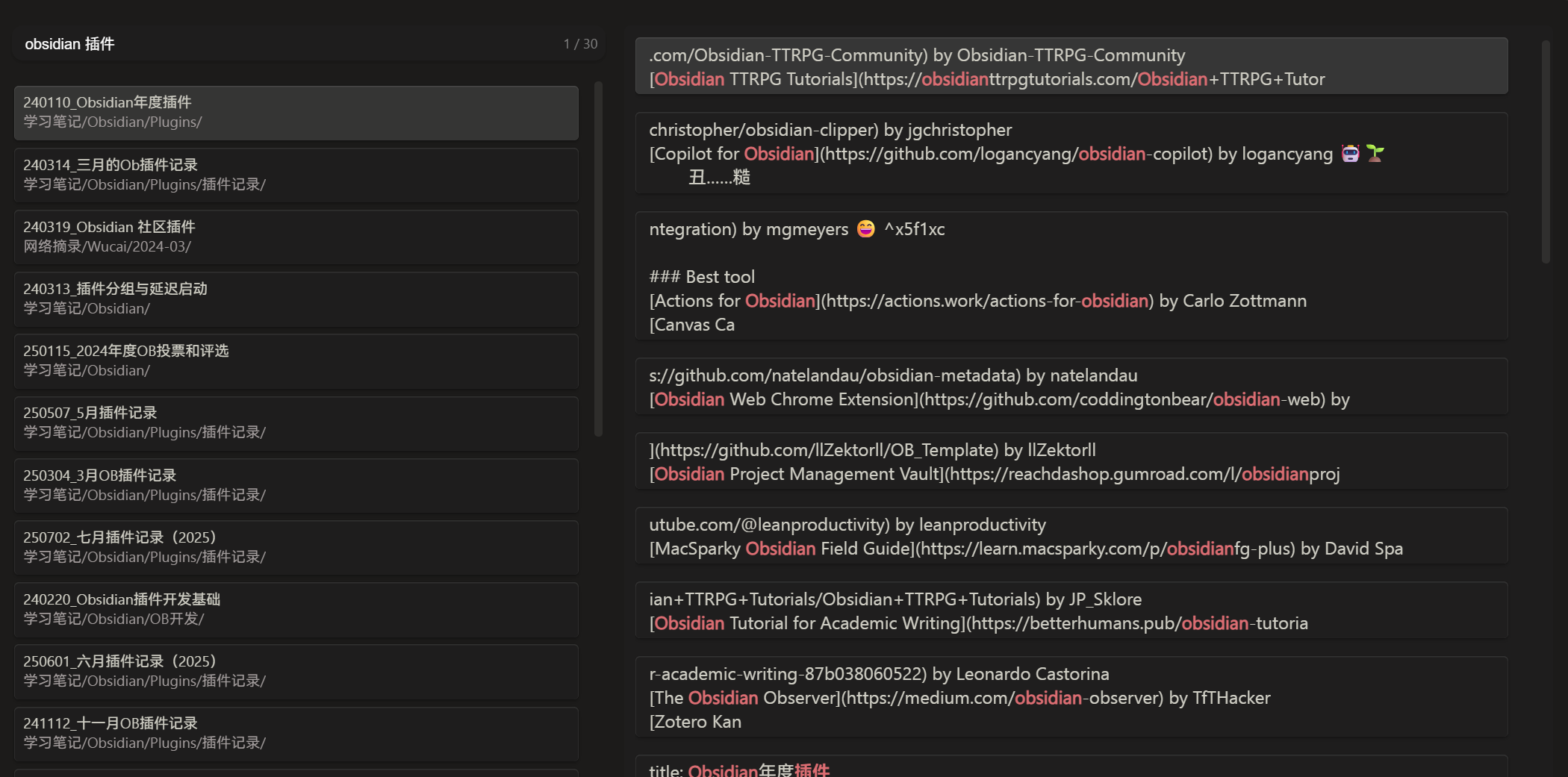Click the '丑......糙' comment text

tap(719, 178)
